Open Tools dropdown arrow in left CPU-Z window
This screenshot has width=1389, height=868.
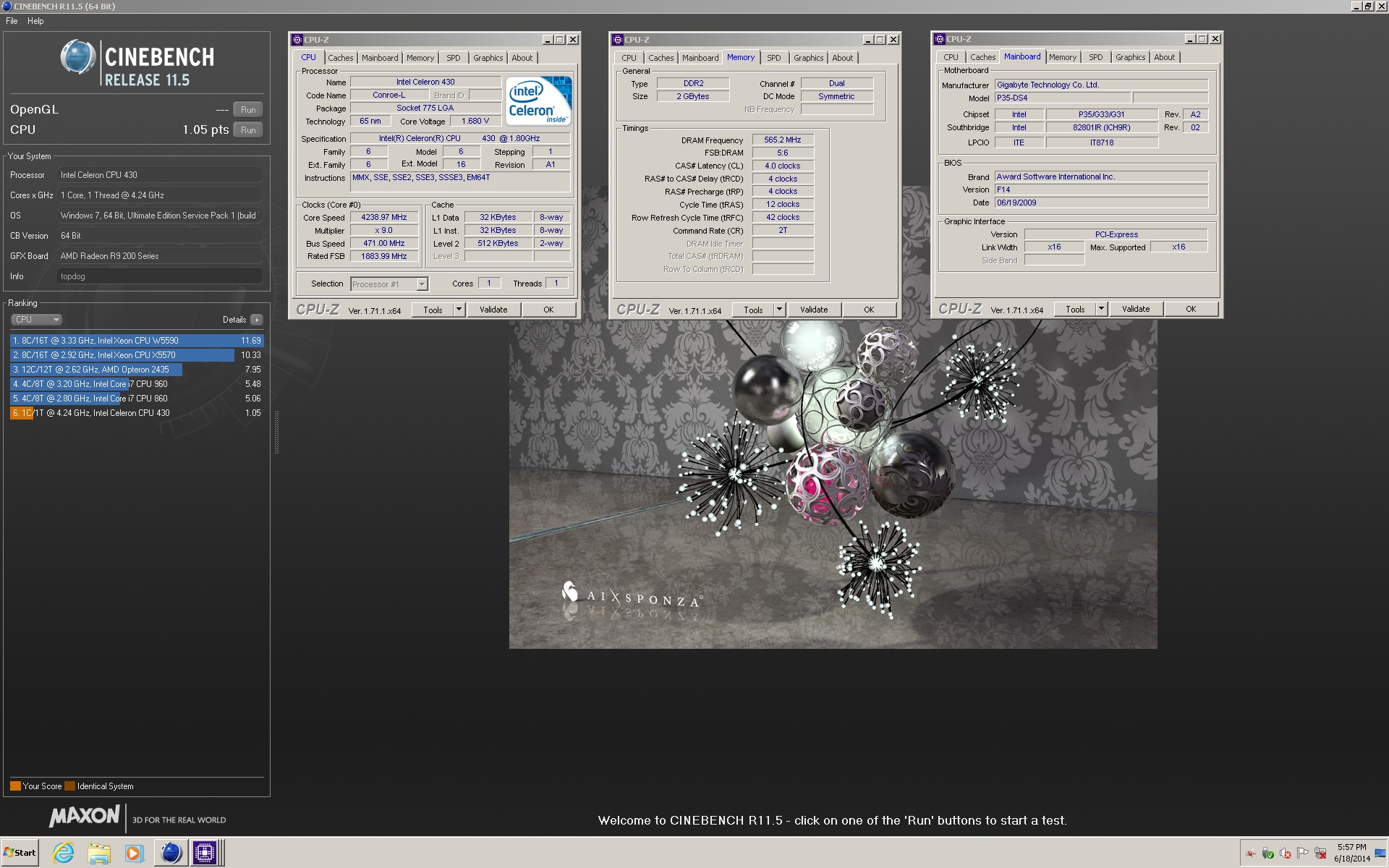[x=459, y=310]
